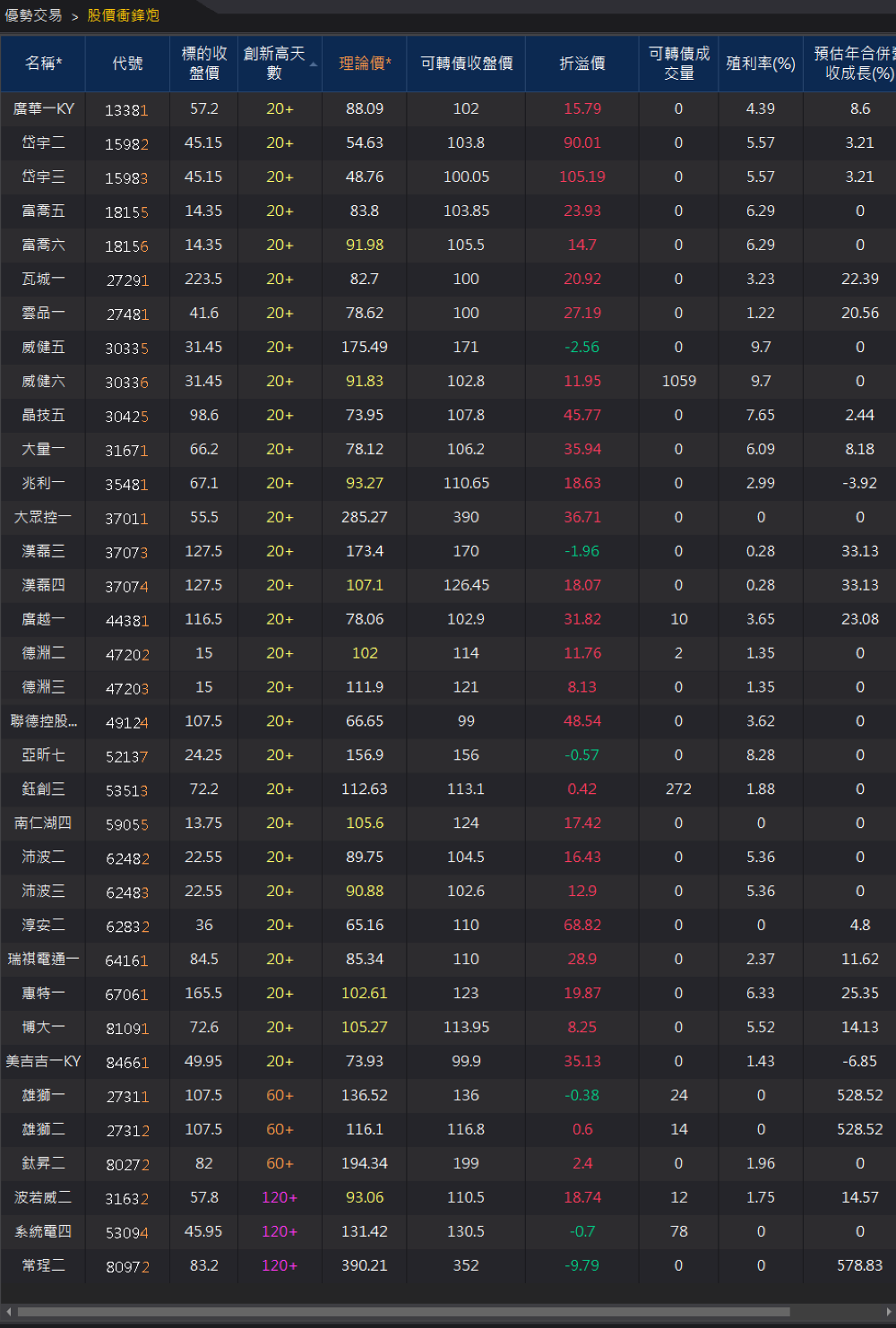The height and width of the screenshot is (1328, 896).
Task: Click growth value 578.83
Action: pos(859,1265)
